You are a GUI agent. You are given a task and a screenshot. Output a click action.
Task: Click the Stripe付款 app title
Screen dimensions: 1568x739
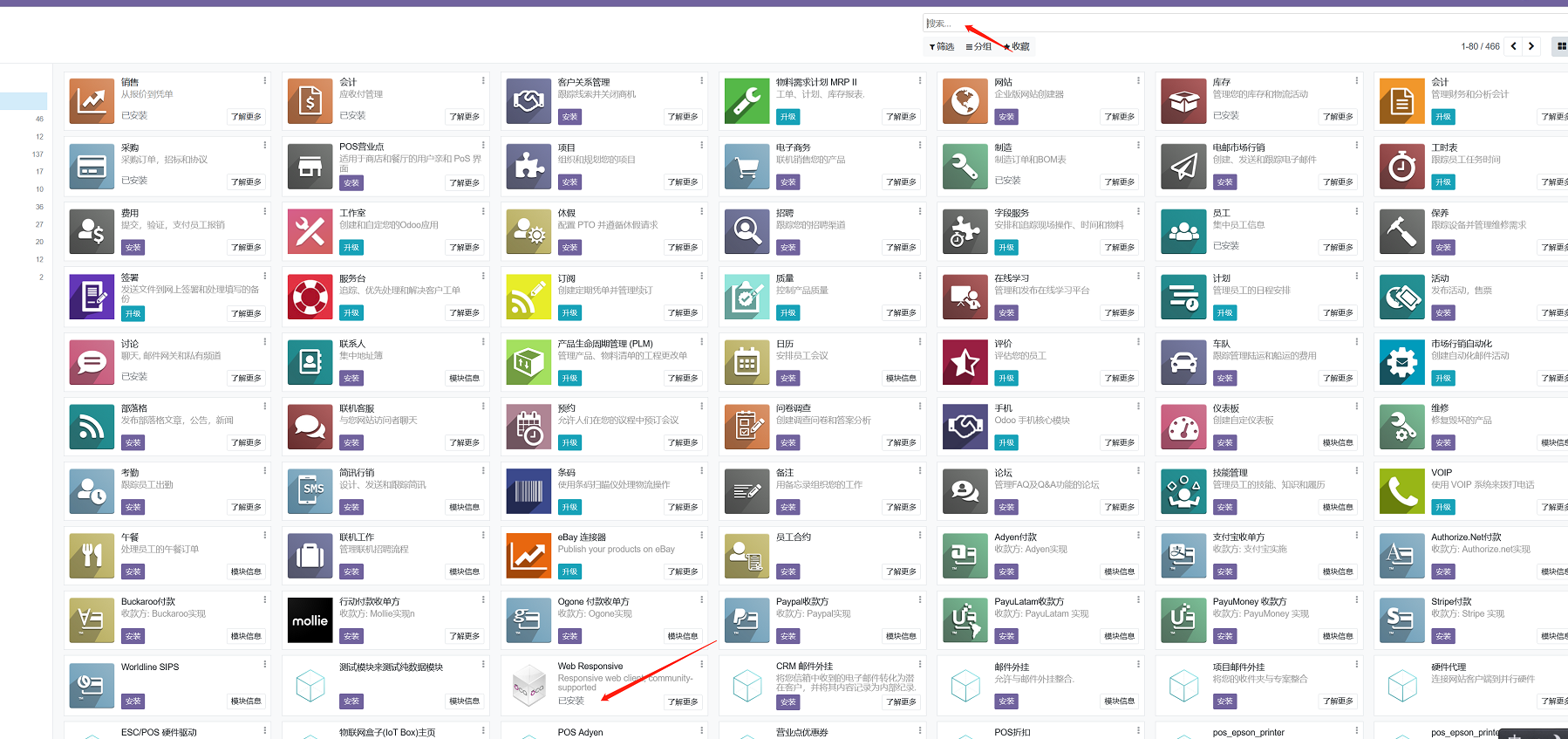(1451, 602)
